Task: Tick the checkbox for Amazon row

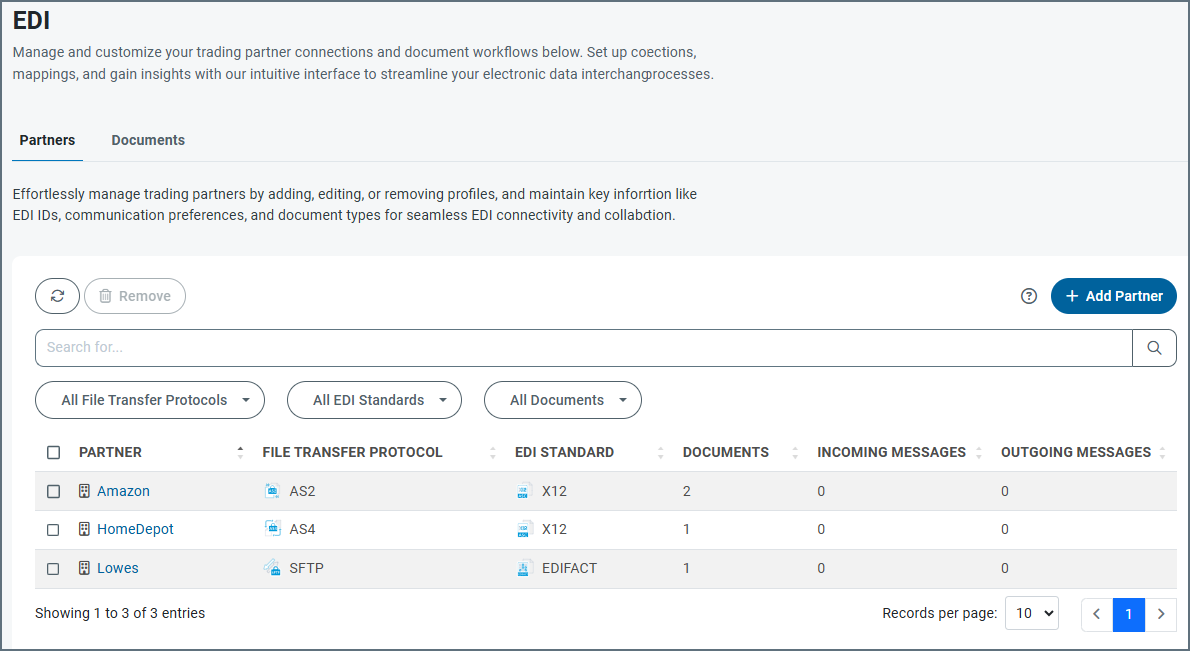Action: pos(54,491)
